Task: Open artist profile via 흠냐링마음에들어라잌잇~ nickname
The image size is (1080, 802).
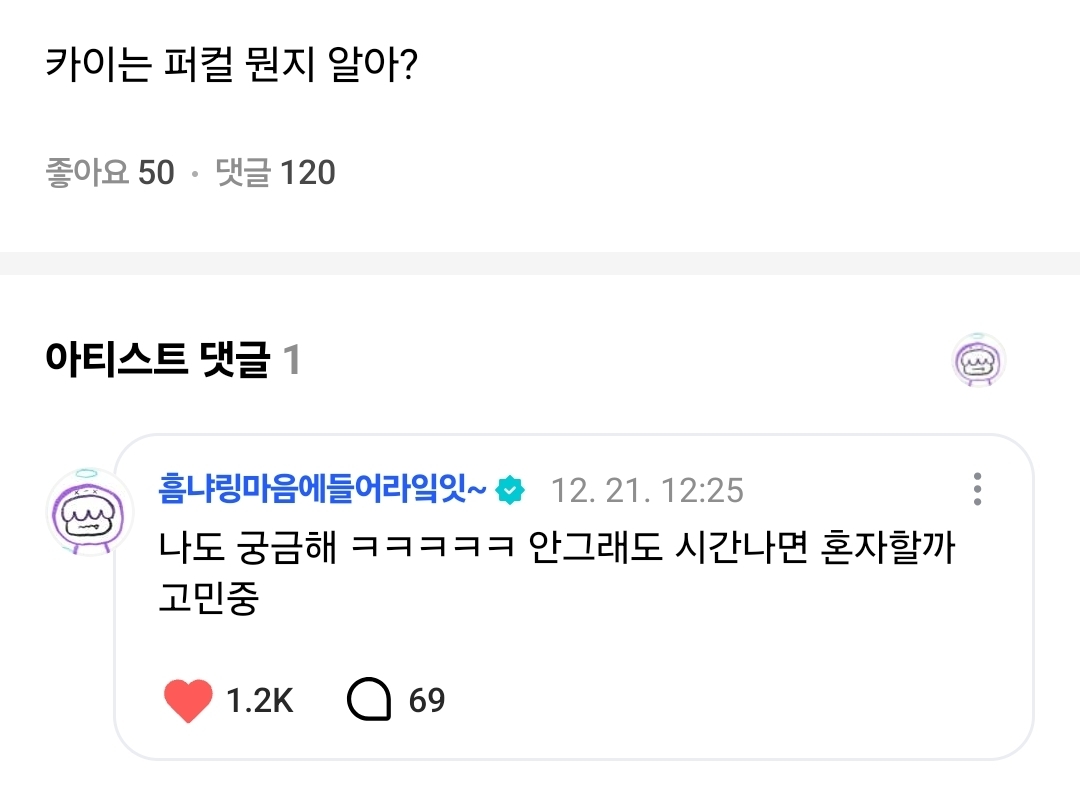Action: click(x=322, y=490)
